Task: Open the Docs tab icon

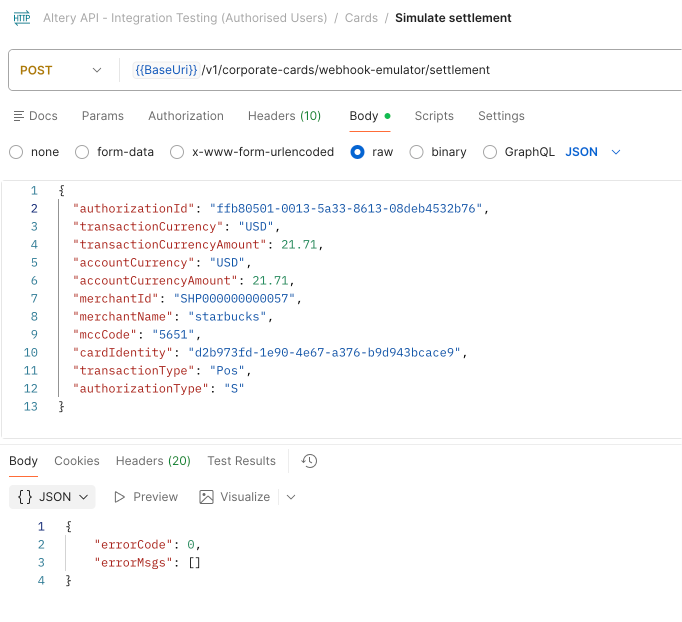Action: pos(19,116)
